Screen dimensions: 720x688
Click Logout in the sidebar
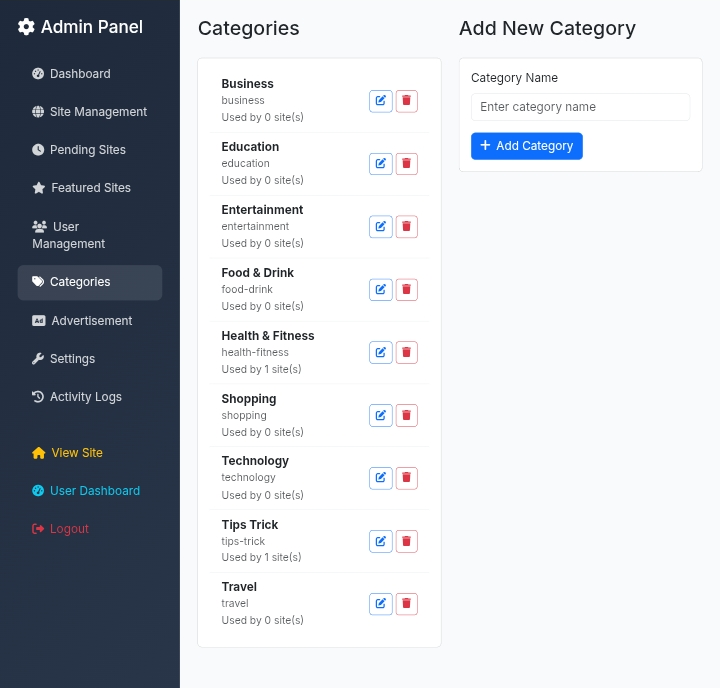point(90,529)
